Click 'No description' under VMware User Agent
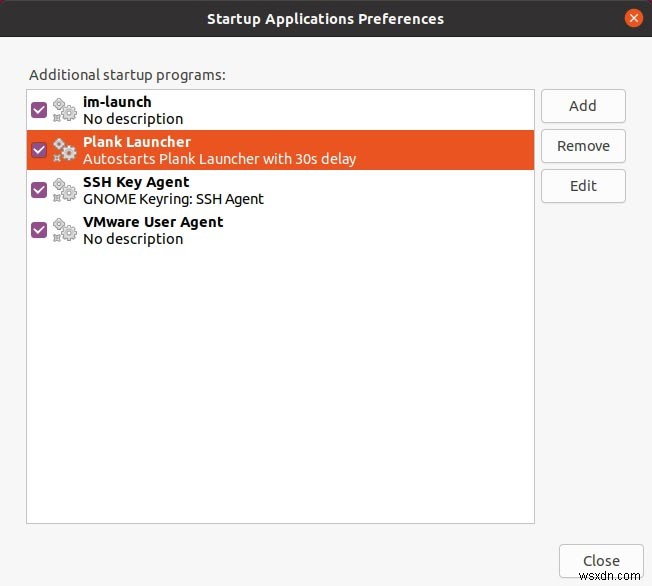 tap(133, 239)
